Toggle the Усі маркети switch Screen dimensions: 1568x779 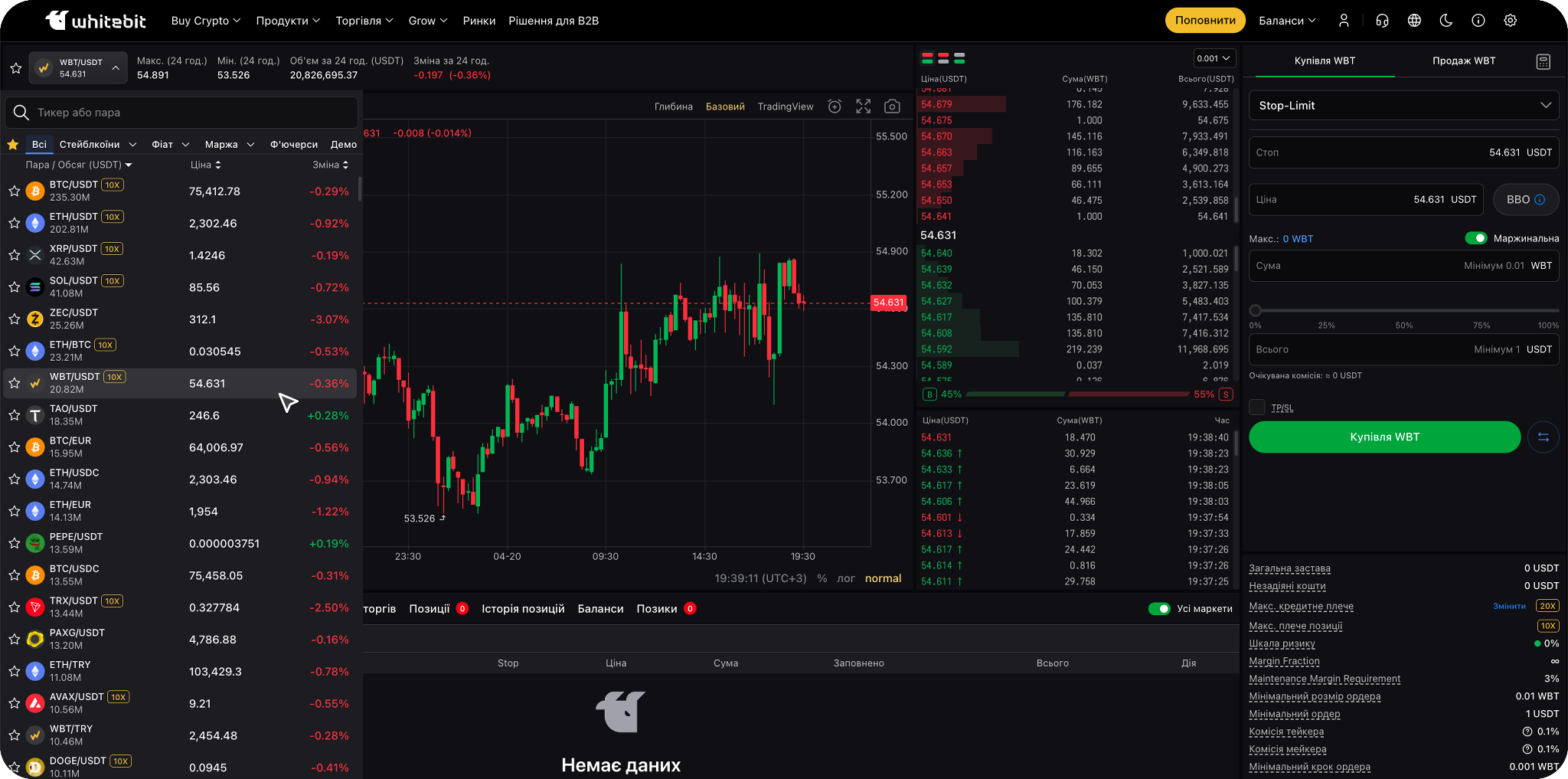click(1159, 609)
